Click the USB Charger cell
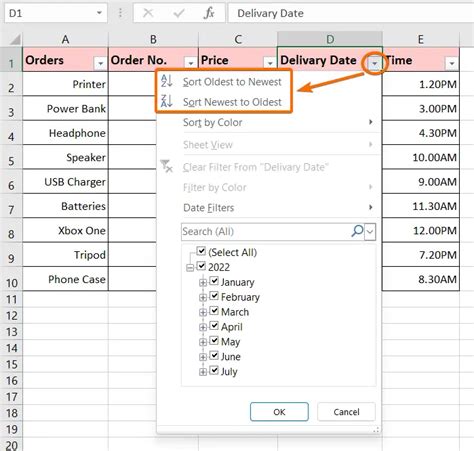 65,182
